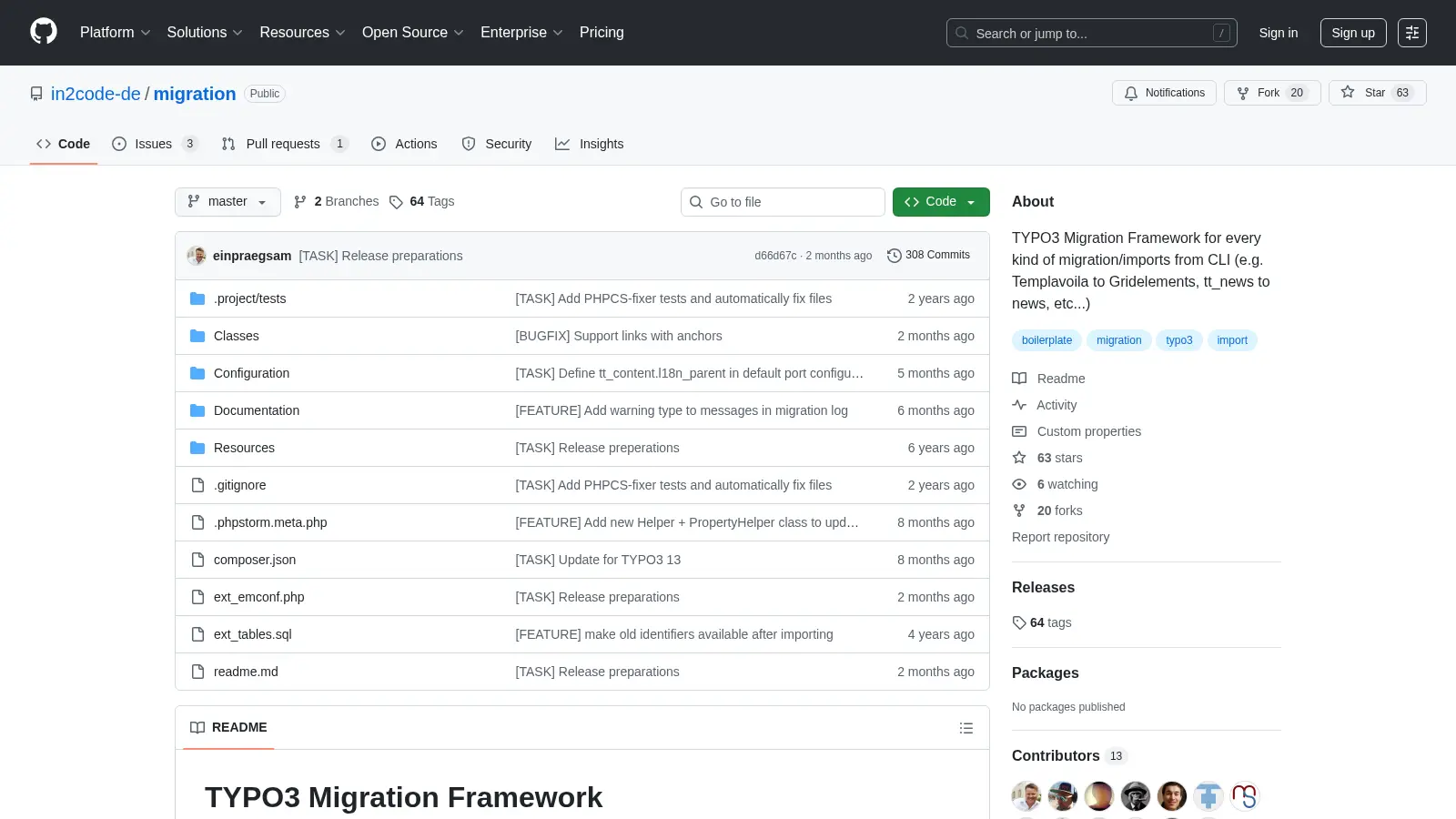1456x819 pixels.
Task: Click the README outline list icon
Action: click(966, 728)
